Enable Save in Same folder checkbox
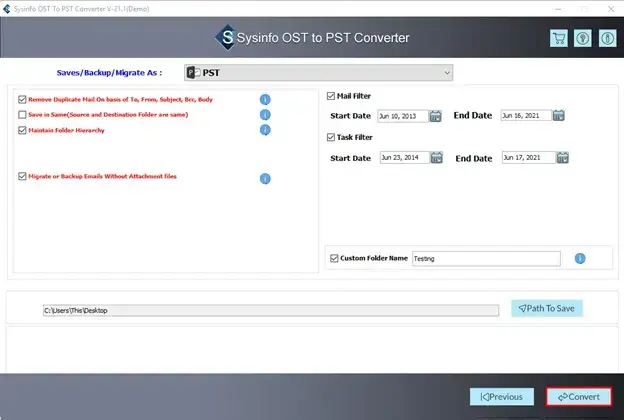Screen dimensions: 624x420 pyautogui.click(x=22, y=115)
